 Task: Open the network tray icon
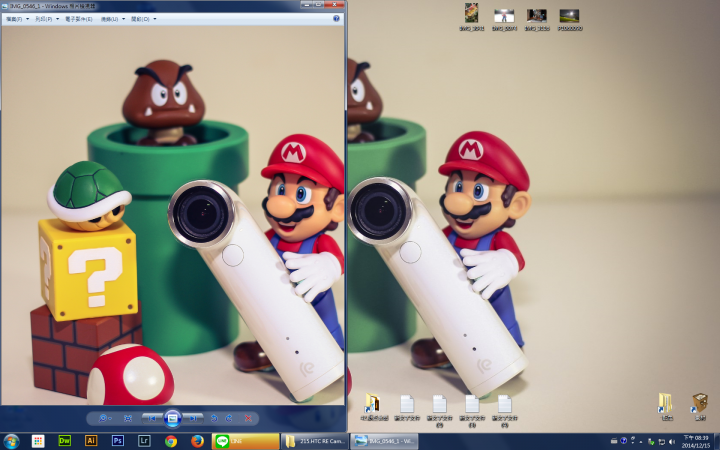tap(662, 442)
